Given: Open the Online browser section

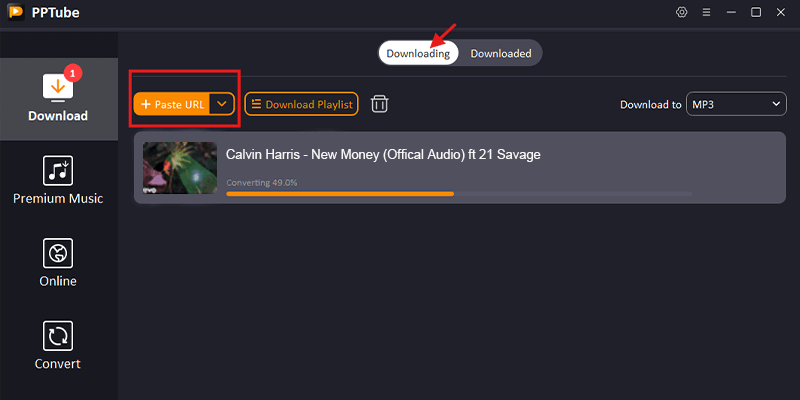Looking at the screenshot, I should [58, 263].
